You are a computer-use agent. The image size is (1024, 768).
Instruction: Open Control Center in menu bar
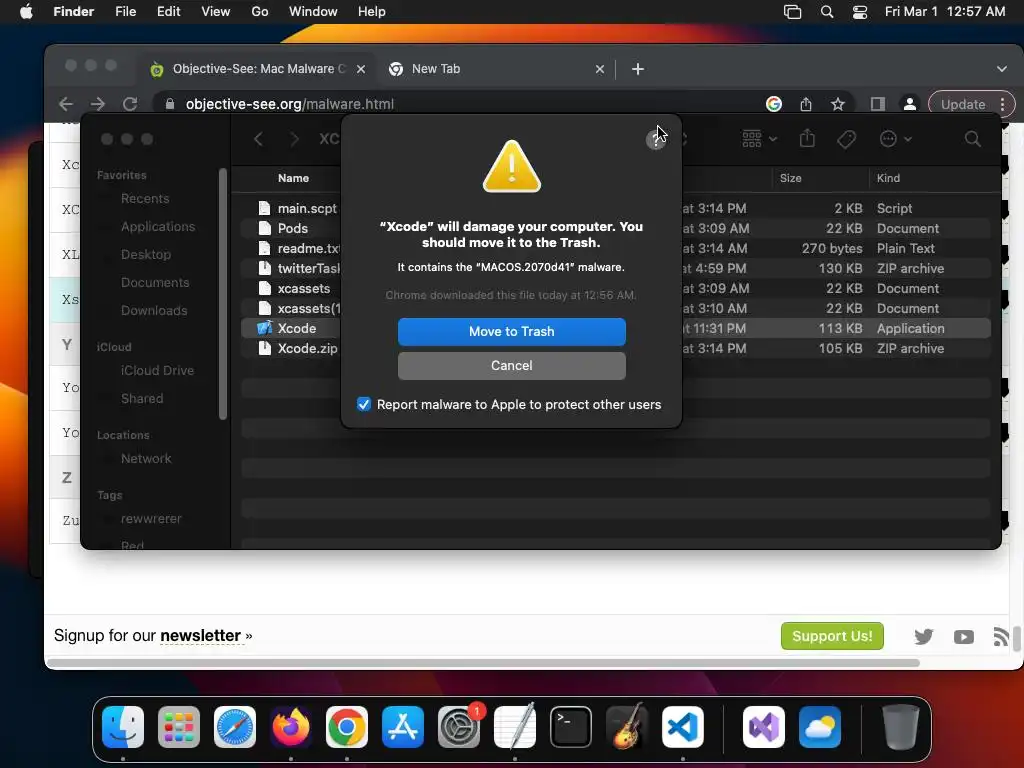860,12
